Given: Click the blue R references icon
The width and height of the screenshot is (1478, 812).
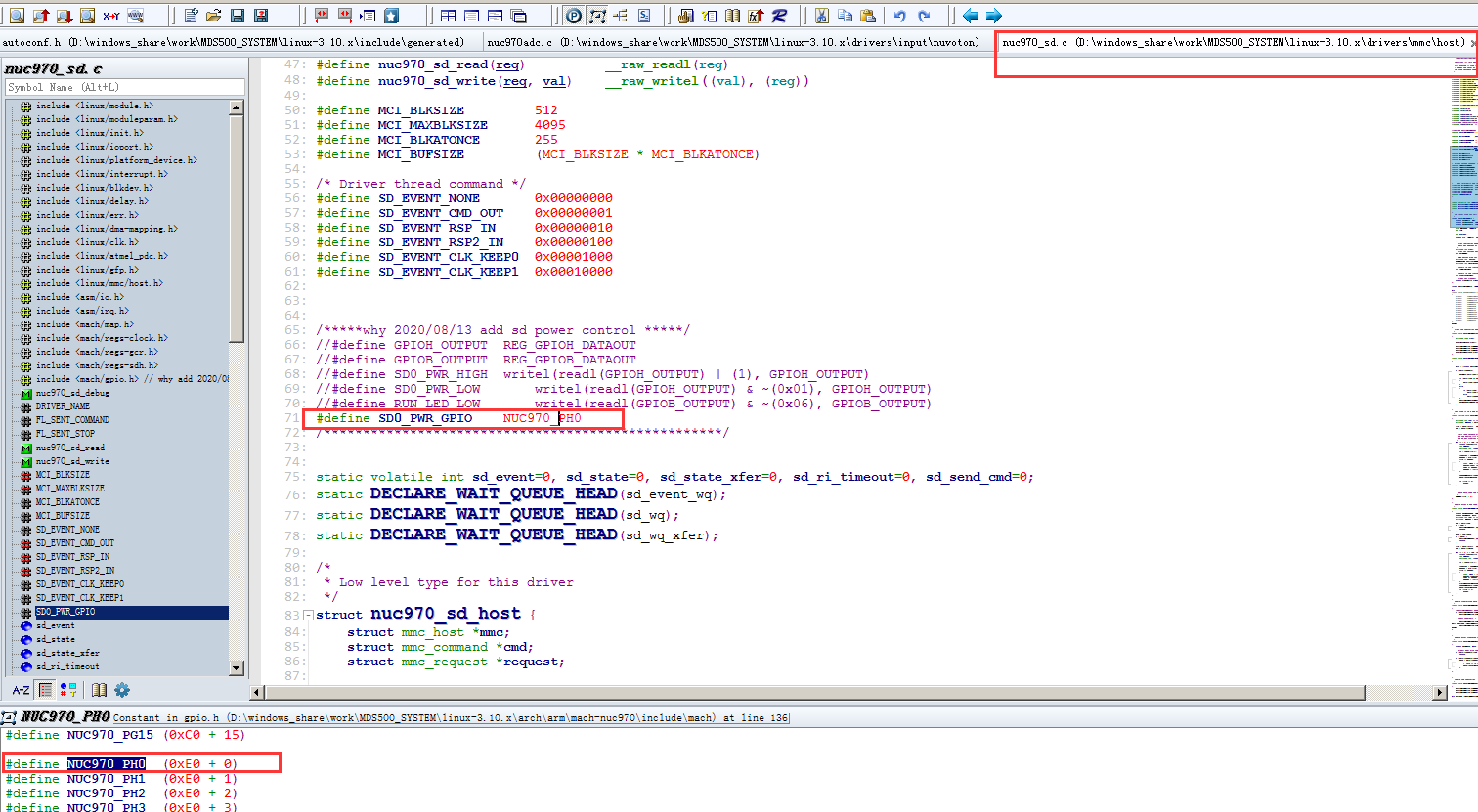Looking at the screenshot, I should click(x=779, y=16).
